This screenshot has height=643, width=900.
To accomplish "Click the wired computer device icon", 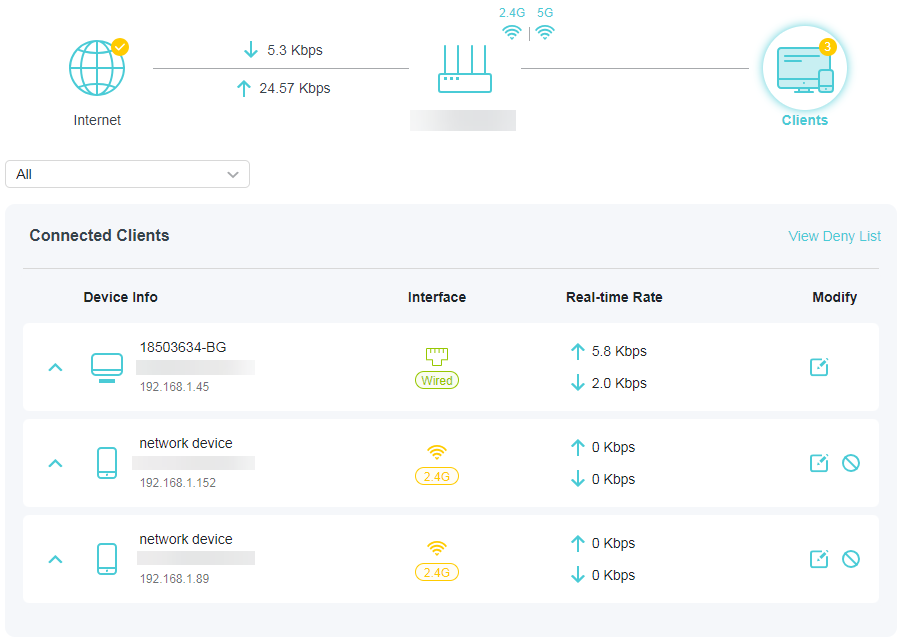I will coord(107,367).
